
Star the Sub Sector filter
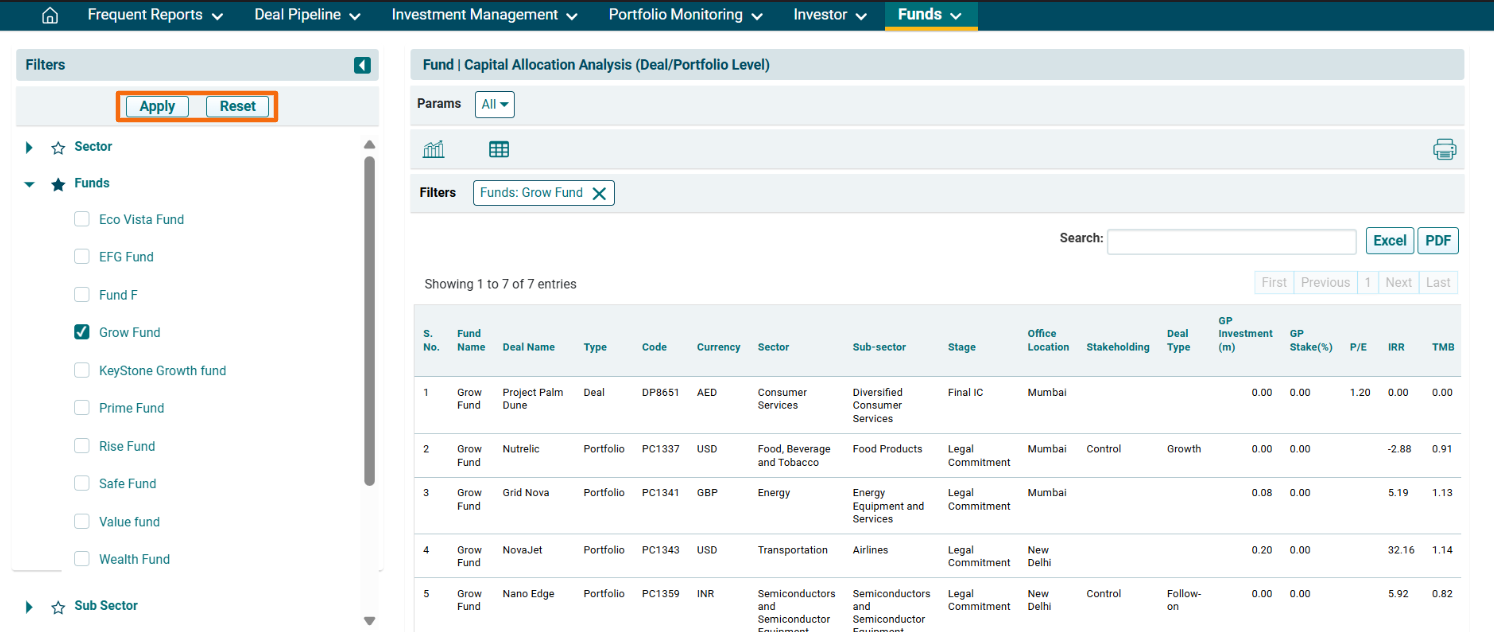(58, 607)
